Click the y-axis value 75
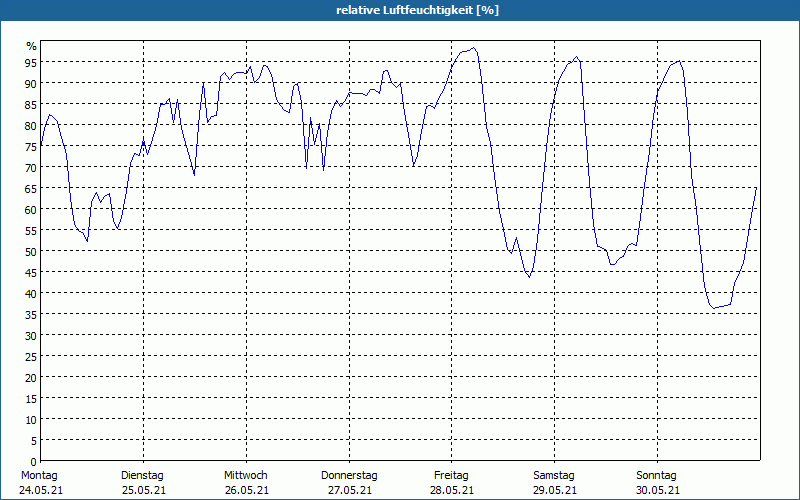Image resolution: width=800 pixels, height=500 pixels. pos(31,146)
